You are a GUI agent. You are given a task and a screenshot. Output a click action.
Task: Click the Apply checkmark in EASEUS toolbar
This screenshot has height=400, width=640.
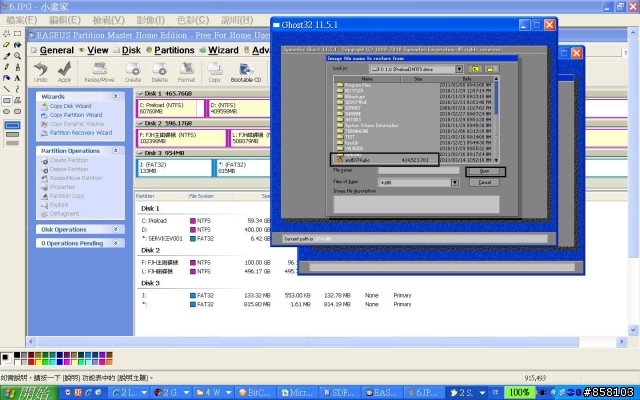[x=64, y=72]
